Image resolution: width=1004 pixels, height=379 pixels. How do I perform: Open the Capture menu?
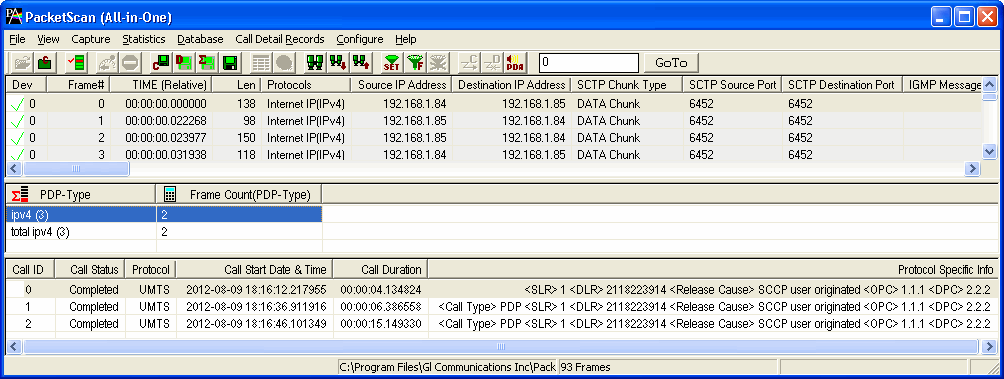coord(91,39)
